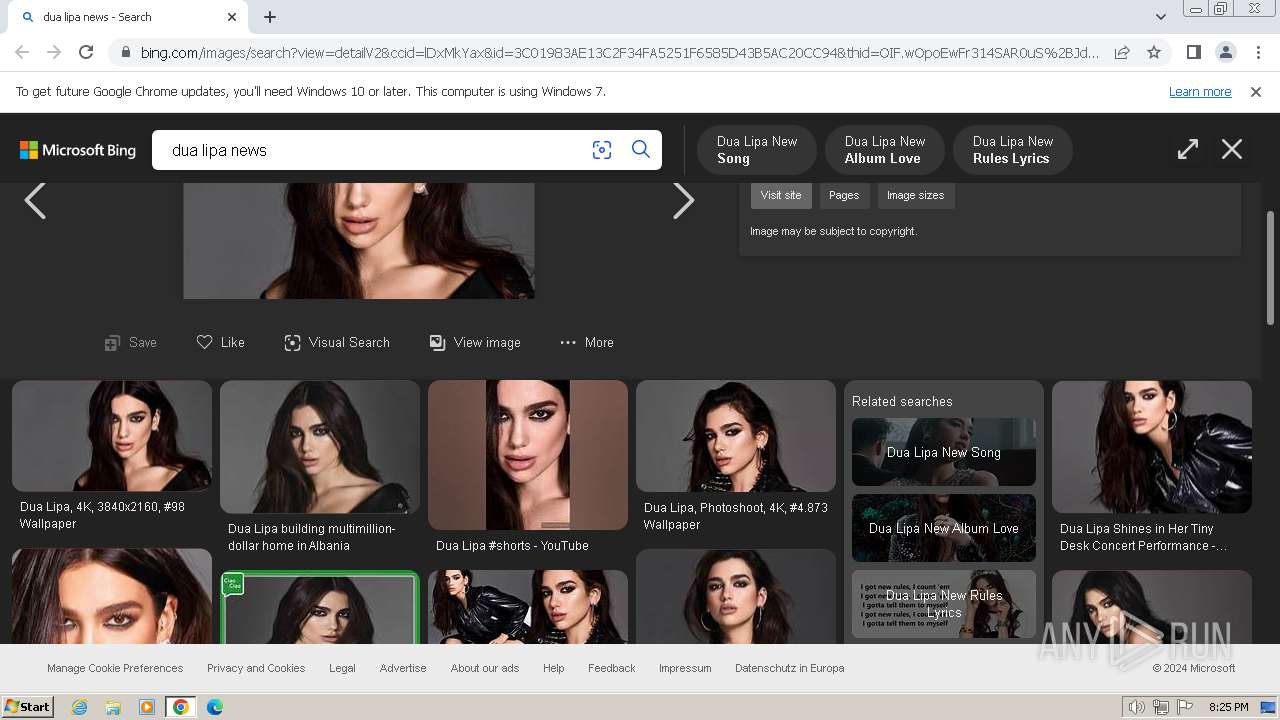
Task: Switch to the Pages tab
Action: tap(844, 195)
